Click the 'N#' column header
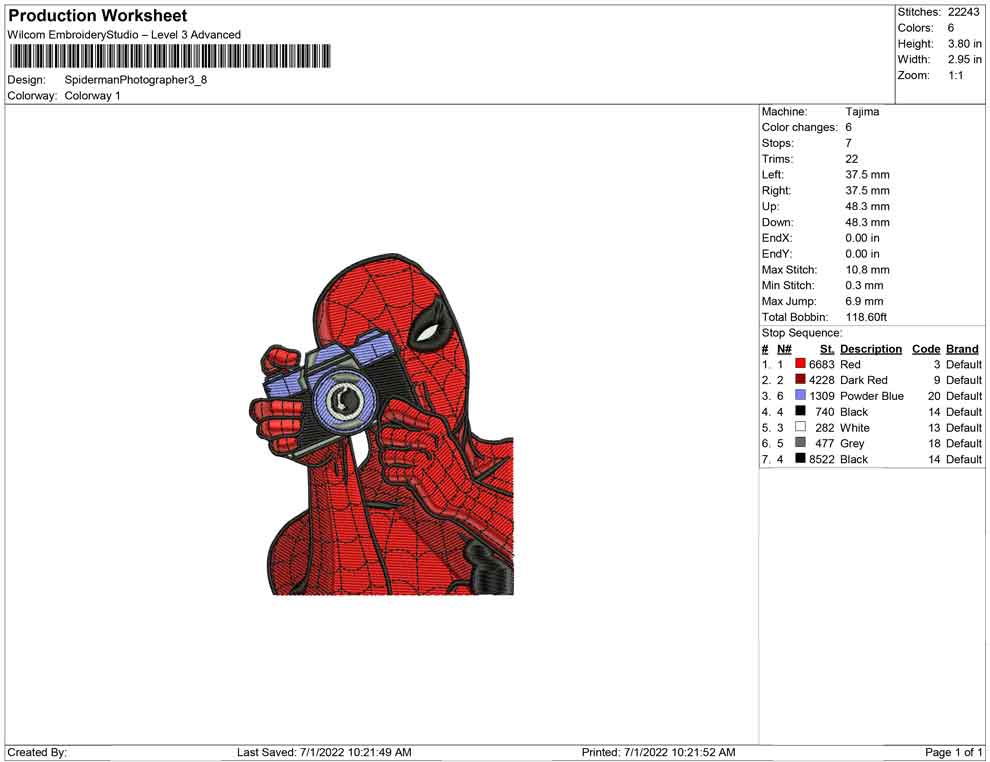 784,348
